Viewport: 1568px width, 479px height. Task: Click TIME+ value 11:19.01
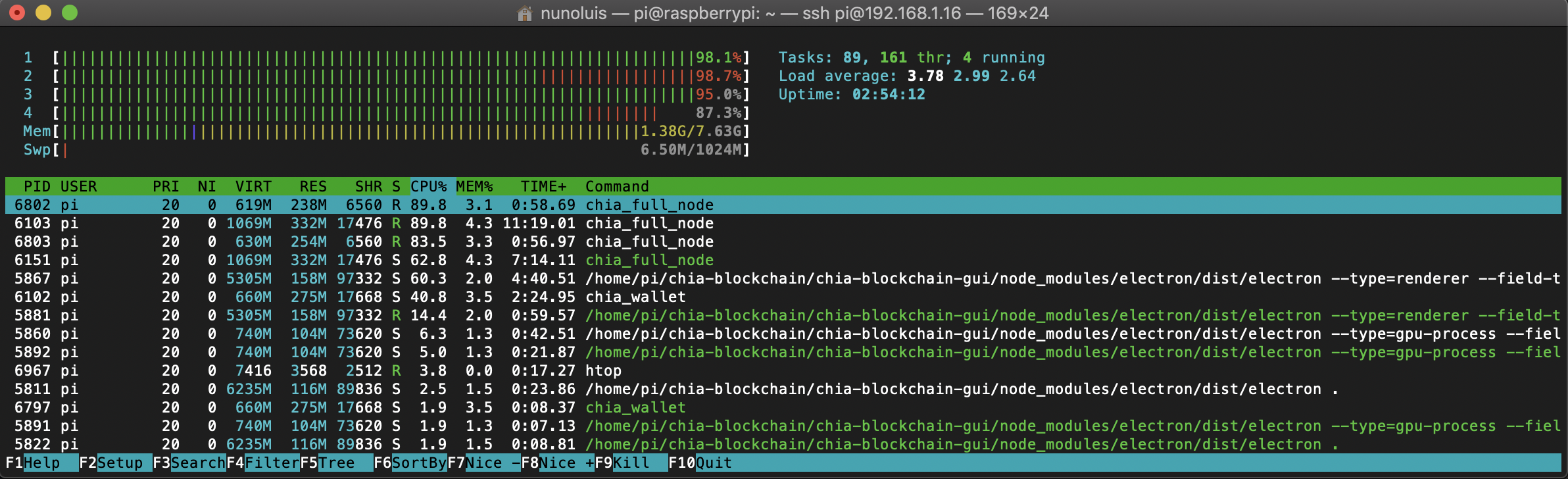539,223
